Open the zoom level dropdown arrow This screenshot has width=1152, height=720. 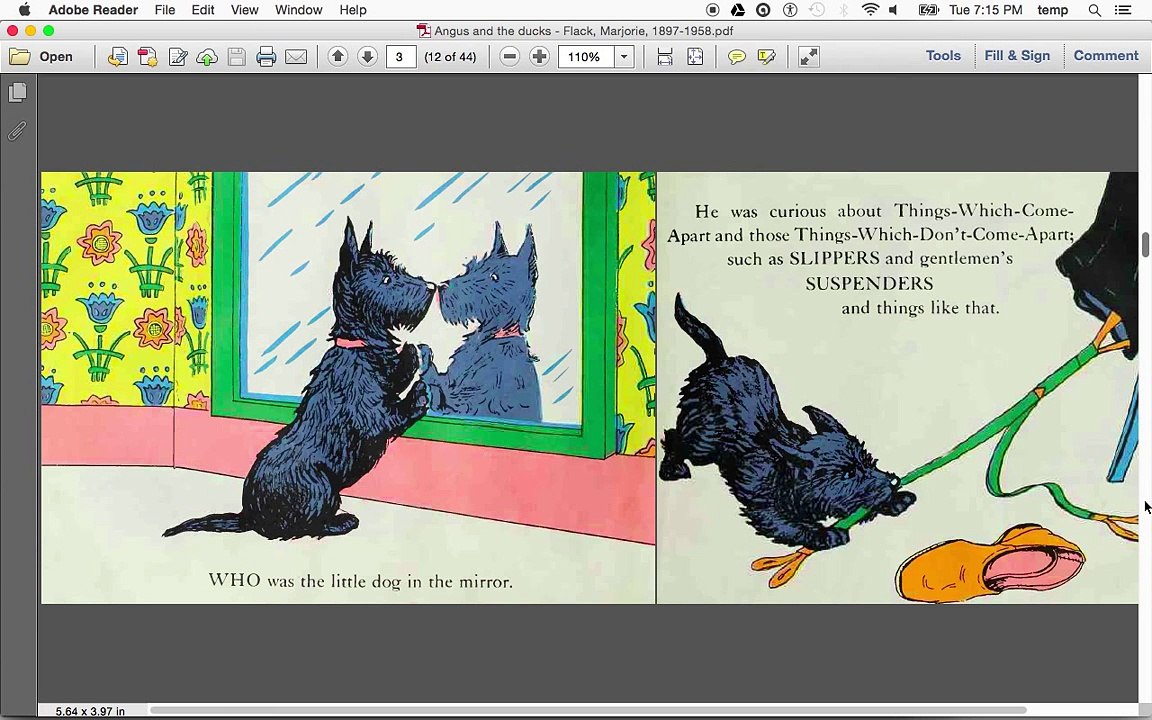coord(624,57)
